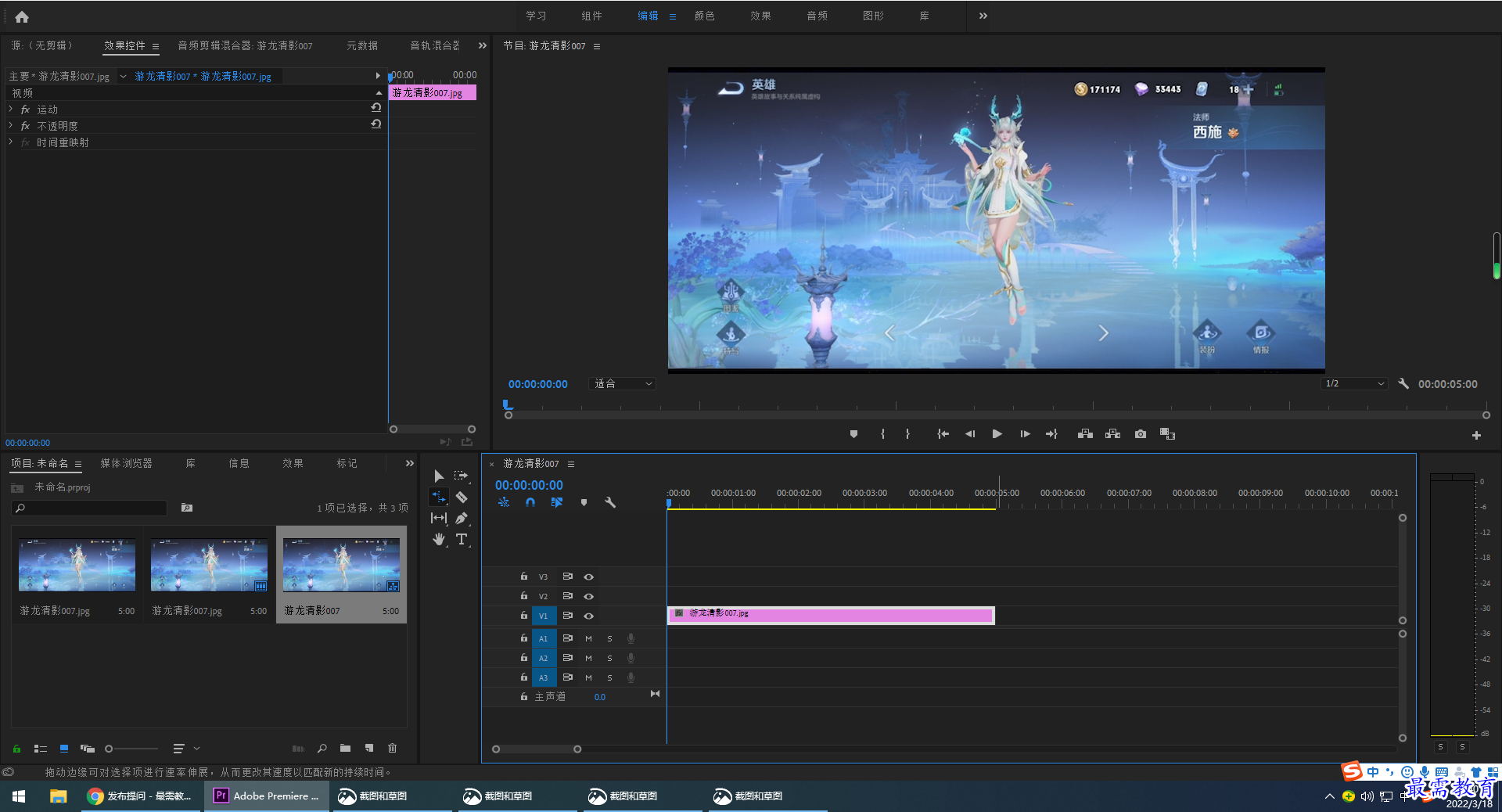Mark In point in Program monitor
The height and width of the screenshot is (812, 1502).
point(882,434)
